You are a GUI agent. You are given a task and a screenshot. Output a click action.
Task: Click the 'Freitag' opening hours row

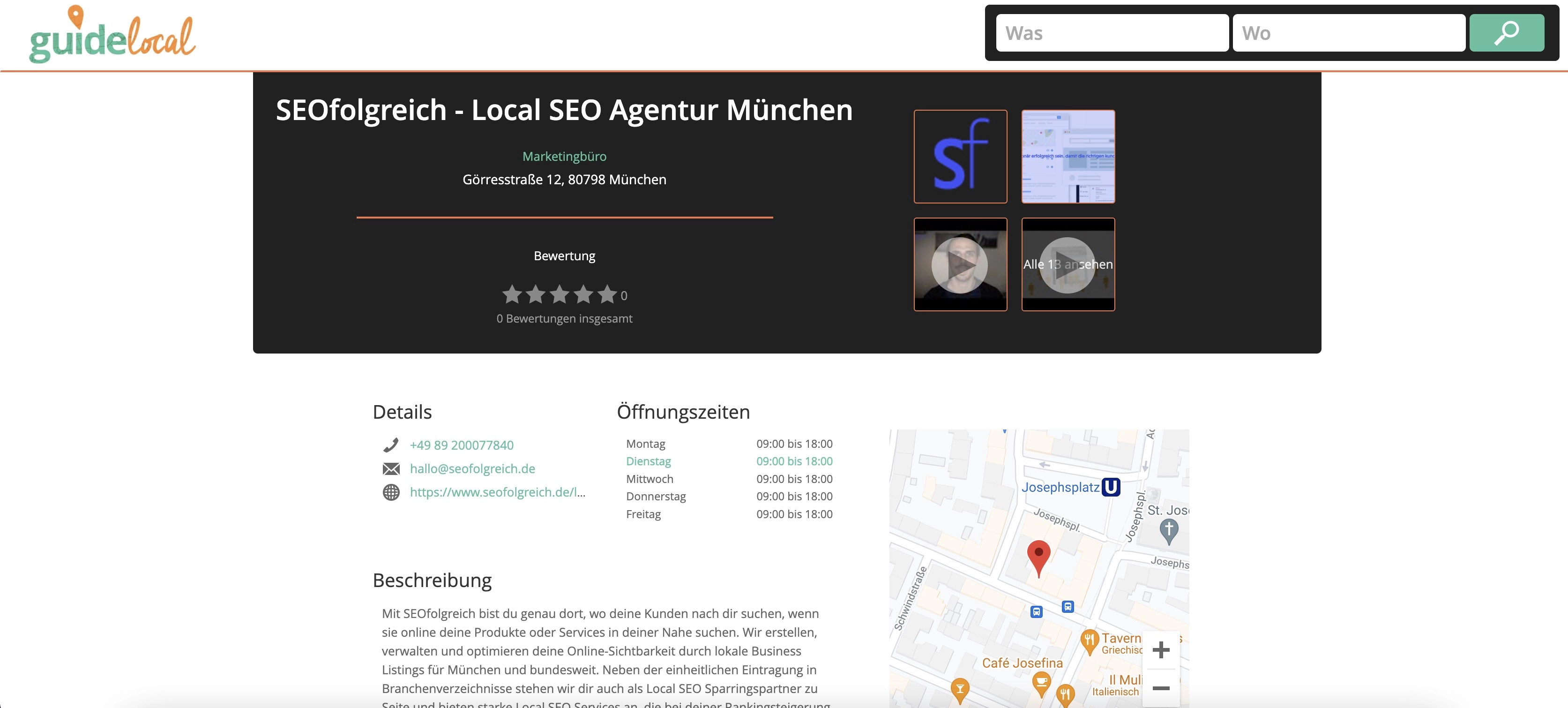click(729, 514)
